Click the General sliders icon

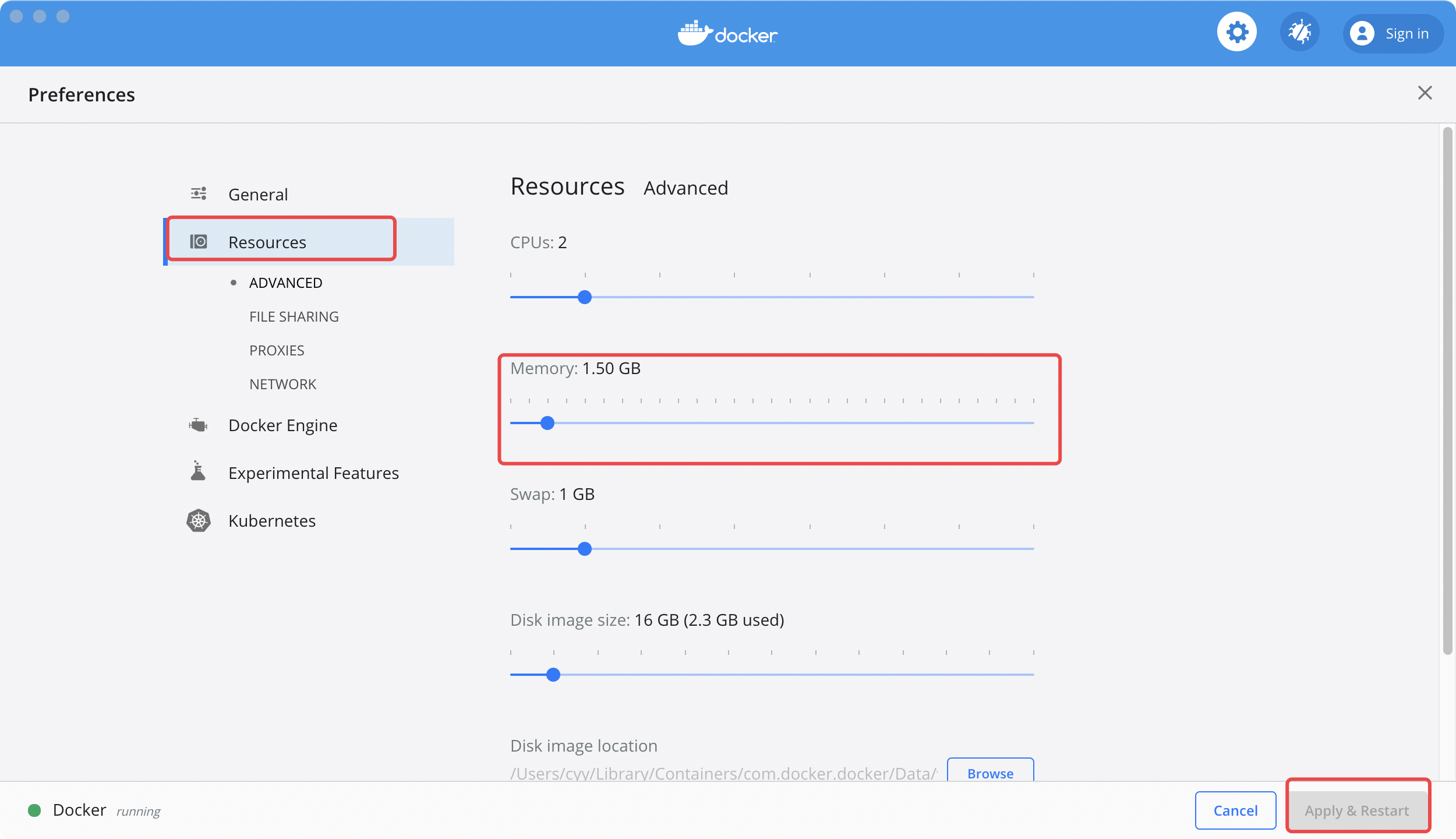coord(199,193)
